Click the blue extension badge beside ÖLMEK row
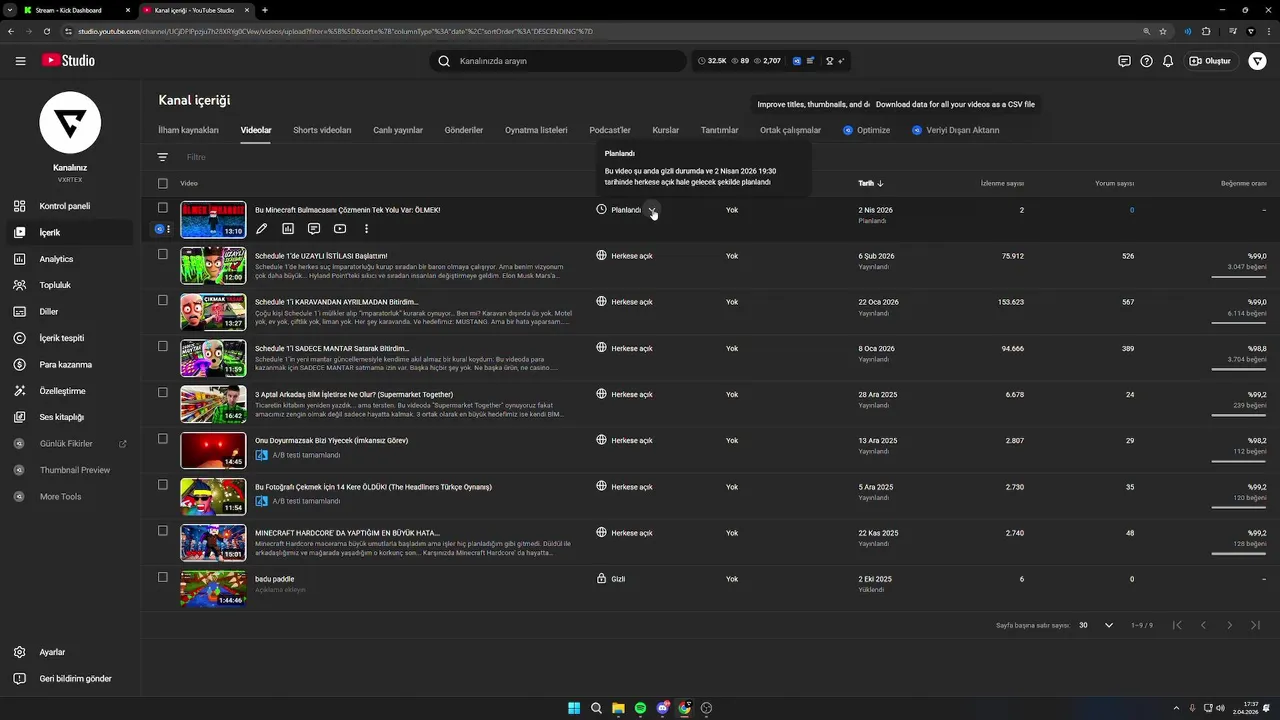1280x720 pixels. coord(159,229)
